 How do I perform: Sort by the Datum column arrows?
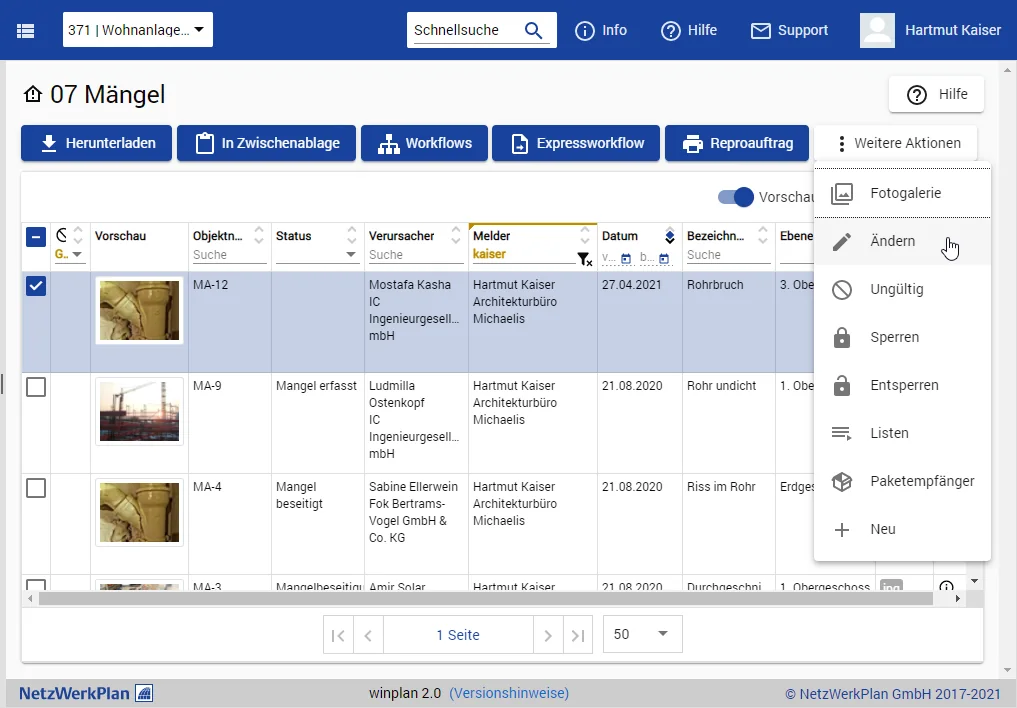tap(670, 236)
